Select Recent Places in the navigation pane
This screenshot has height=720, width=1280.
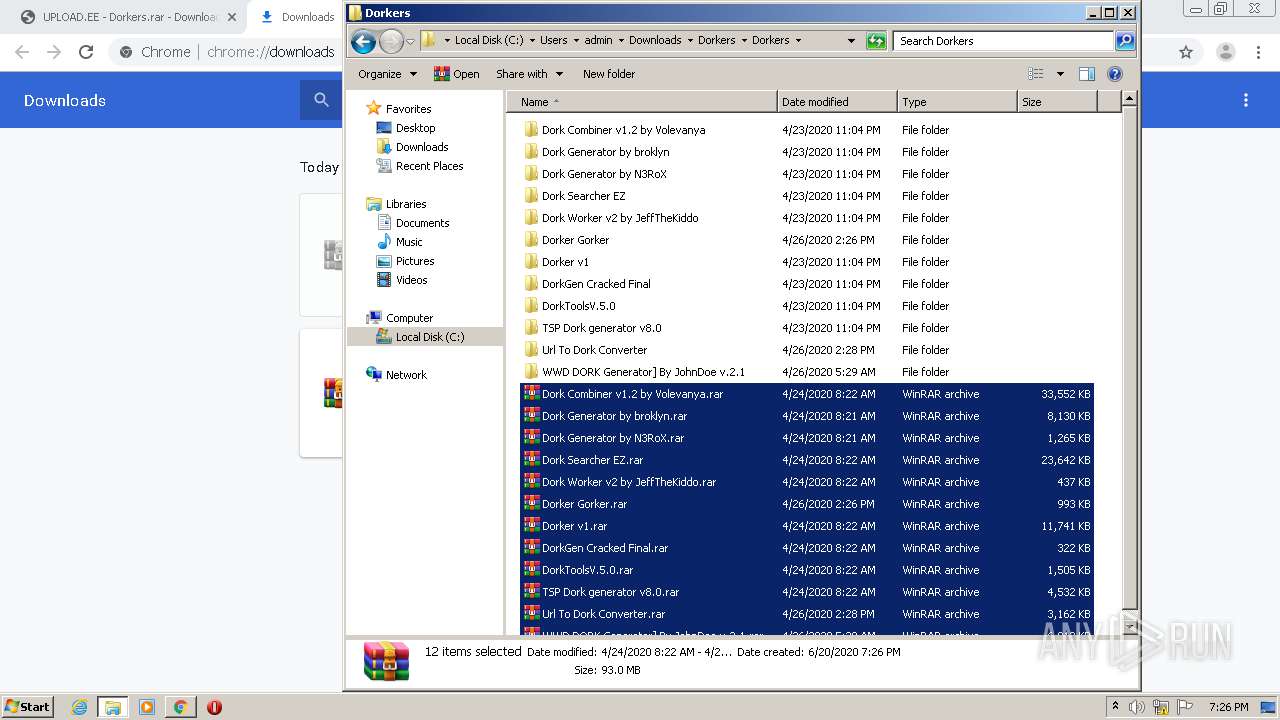pos(429,166)
